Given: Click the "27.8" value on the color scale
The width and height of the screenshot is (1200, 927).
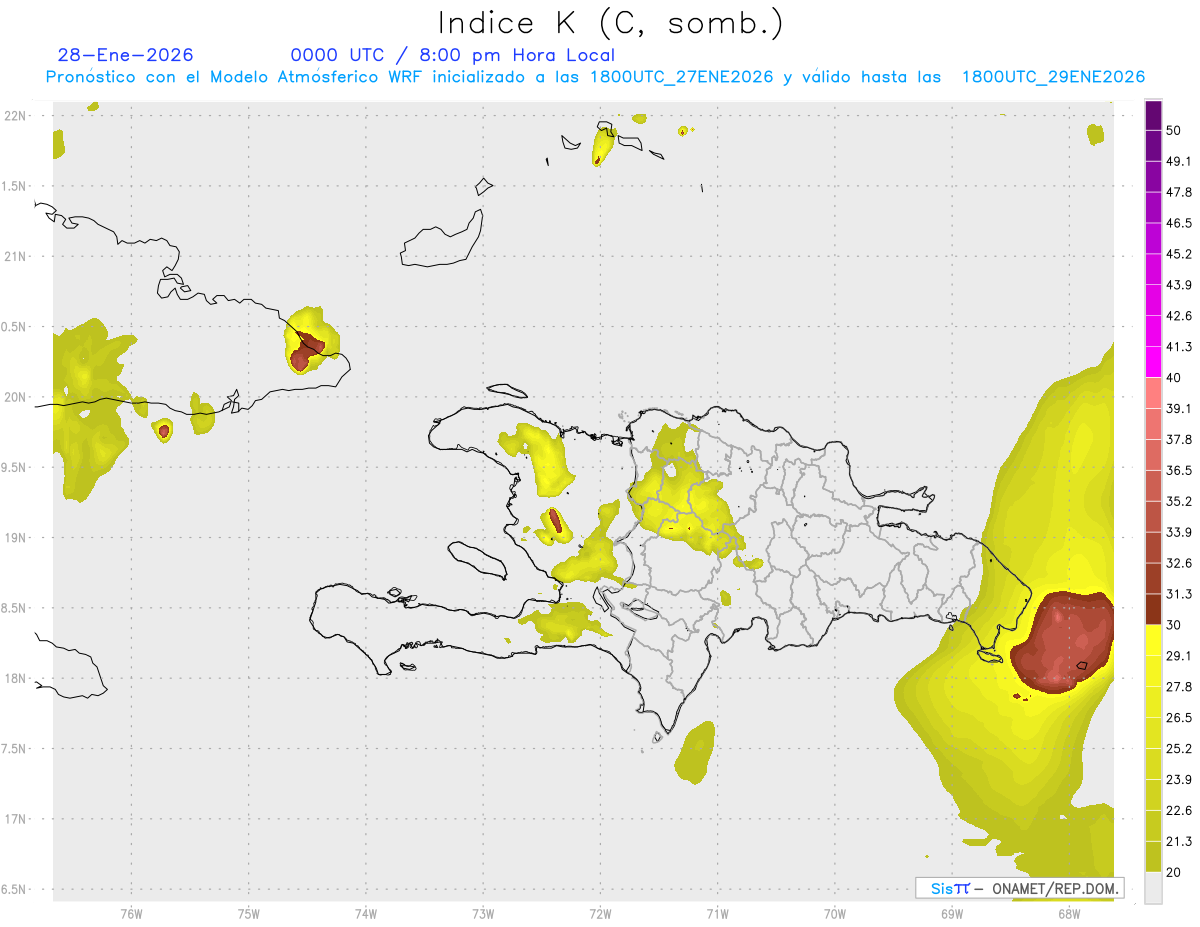Looking at the screenshot, I should (x=1179, y=687).
